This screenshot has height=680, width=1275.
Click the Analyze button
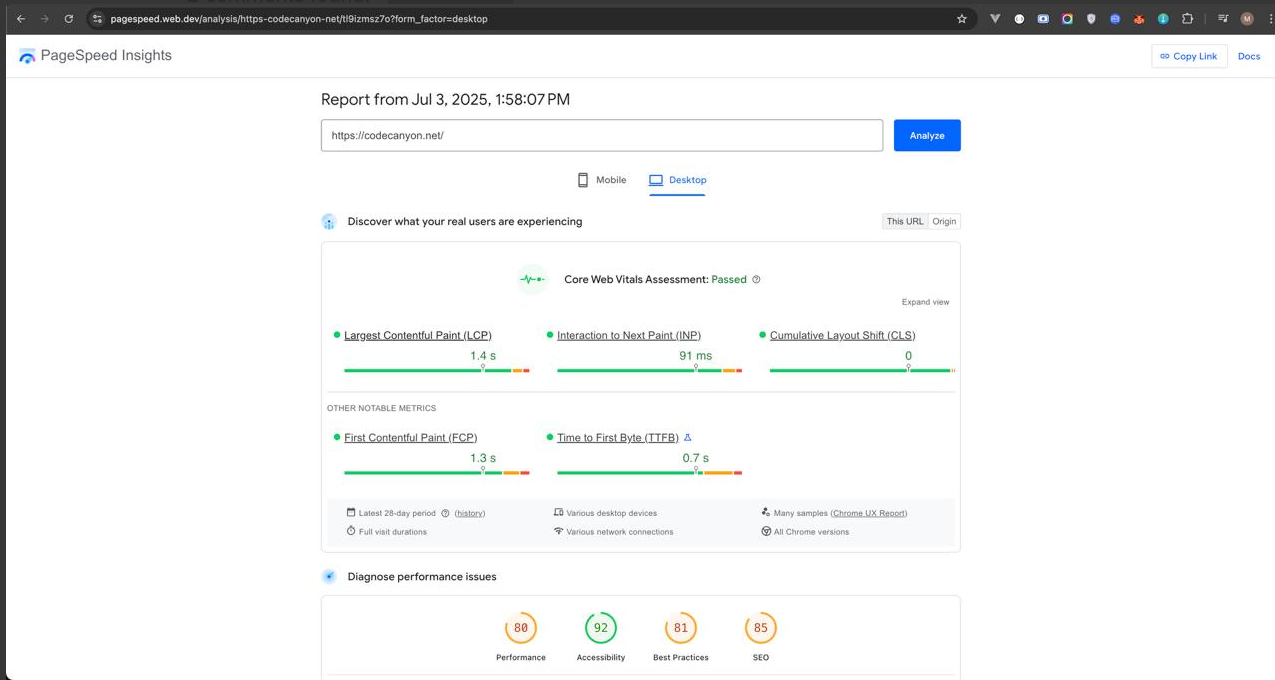click(927, 135)
